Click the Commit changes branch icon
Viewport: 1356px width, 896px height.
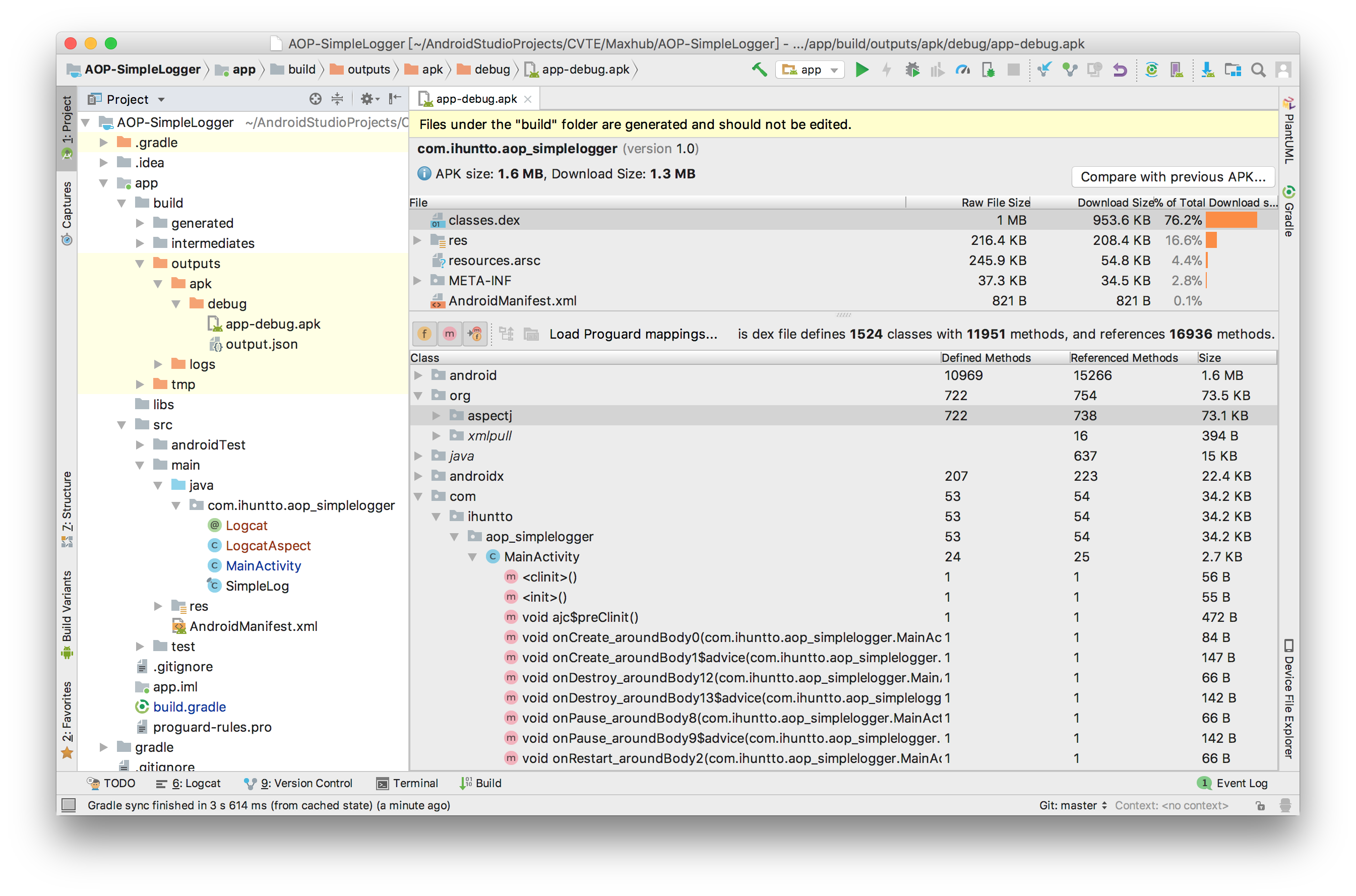point(1069,70)
